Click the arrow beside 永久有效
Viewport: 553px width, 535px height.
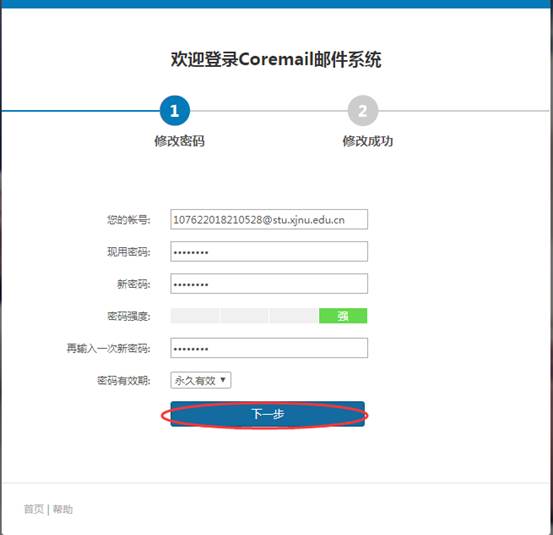pyautogui.click(x=223, y=380)
